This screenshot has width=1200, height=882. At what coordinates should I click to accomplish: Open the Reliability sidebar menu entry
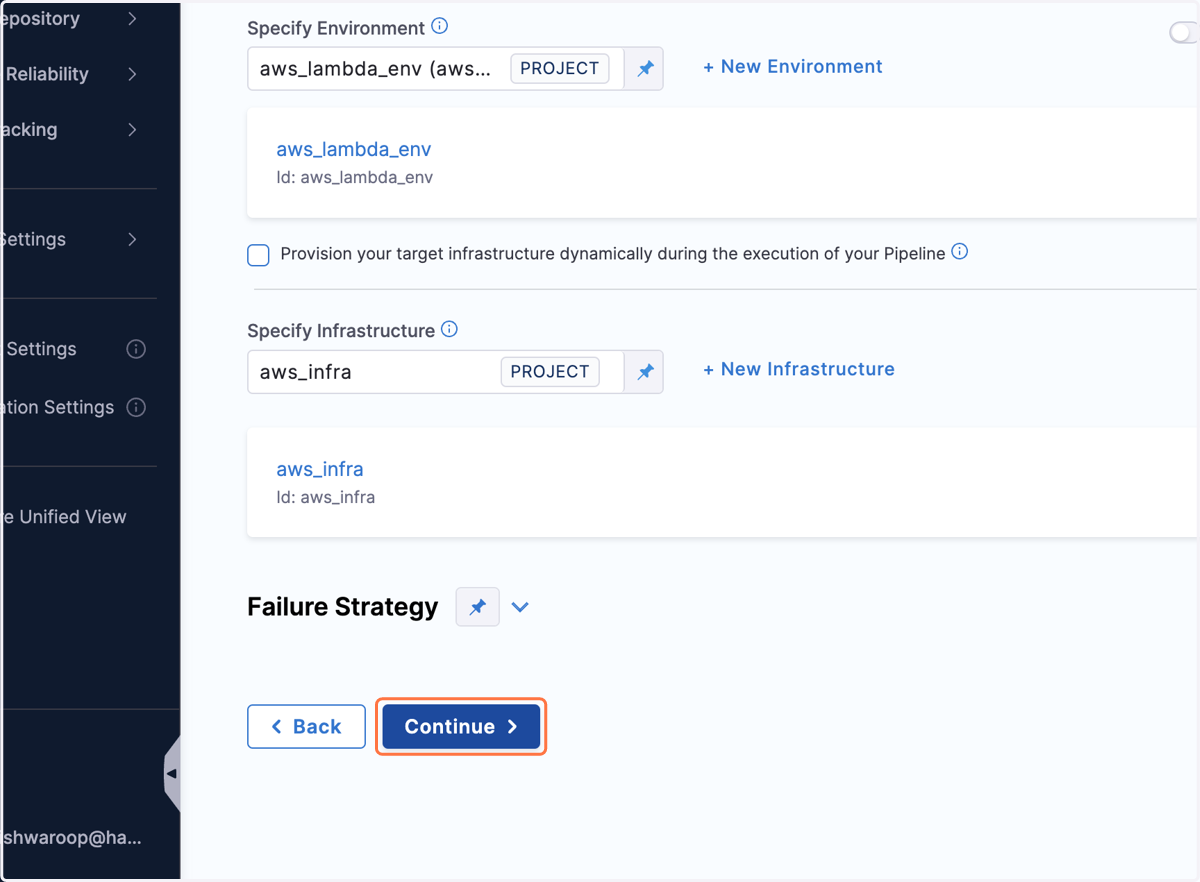tap(47, 74)
